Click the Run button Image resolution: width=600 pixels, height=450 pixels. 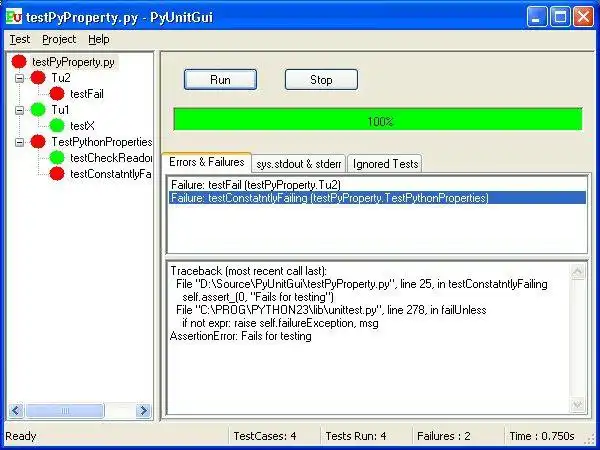pyautogui.click(x=220, y=80)
